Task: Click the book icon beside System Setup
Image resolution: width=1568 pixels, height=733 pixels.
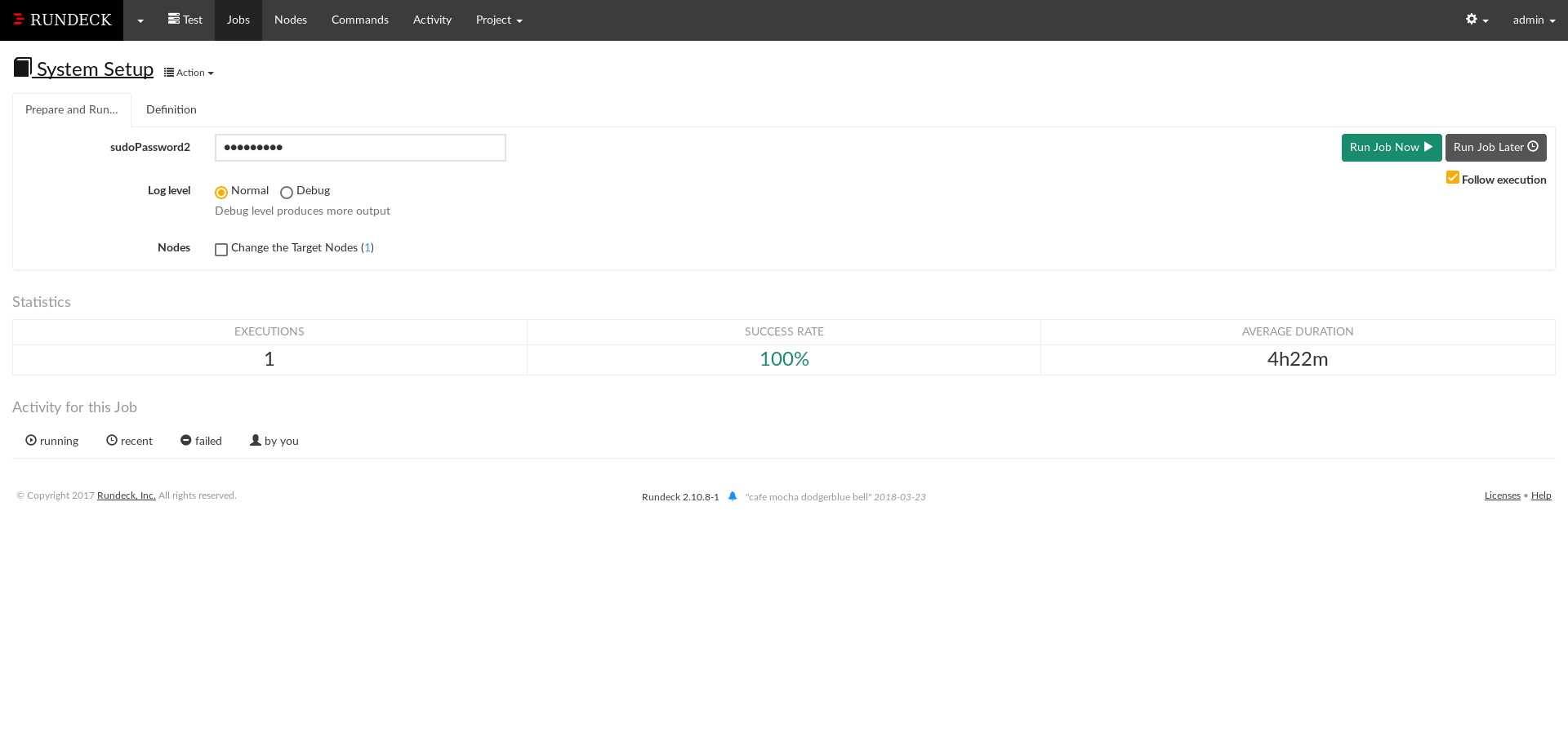Action: pos(22,67)
